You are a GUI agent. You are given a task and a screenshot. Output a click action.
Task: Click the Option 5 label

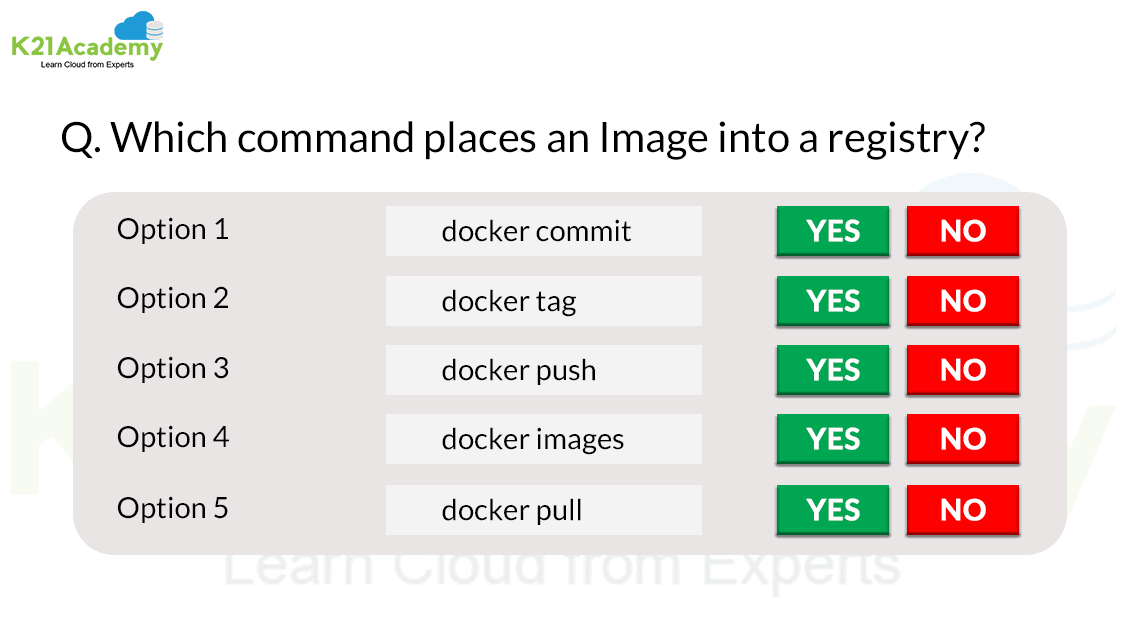click(x=173, y=508)
